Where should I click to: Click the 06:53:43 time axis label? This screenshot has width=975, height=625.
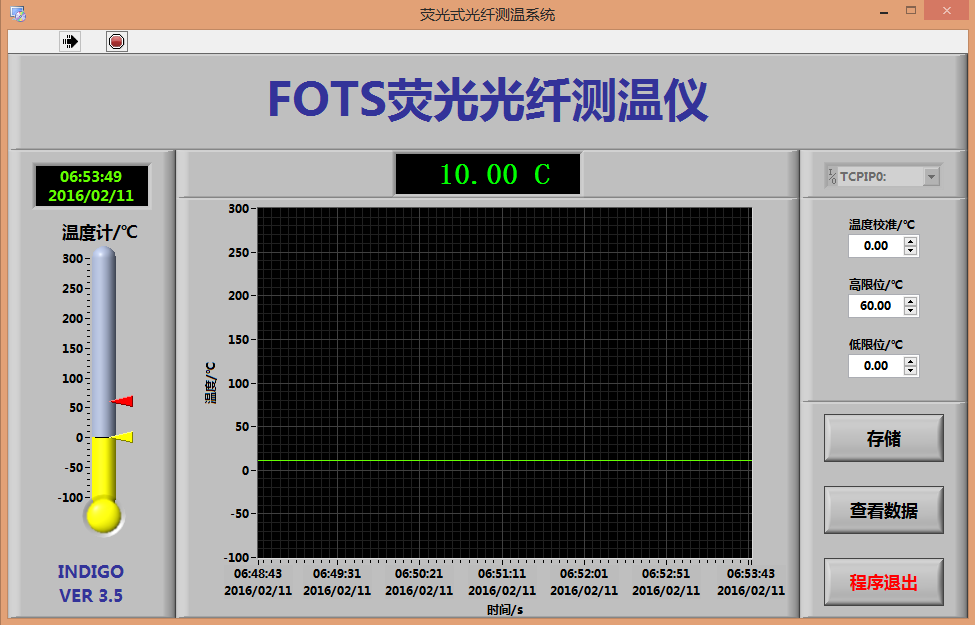tap(751, 573)
